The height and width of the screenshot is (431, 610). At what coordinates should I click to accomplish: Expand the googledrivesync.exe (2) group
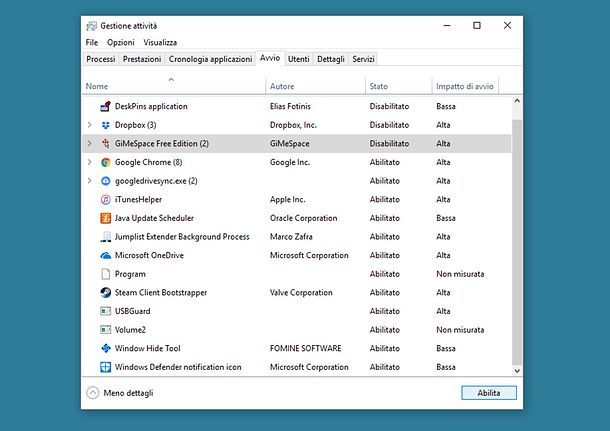[x=89, y=180]
